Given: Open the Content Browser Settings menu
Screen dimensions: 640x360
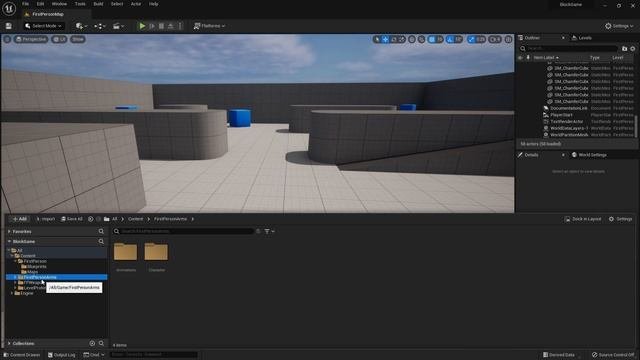Looking at the screenshot, I should click(620, 219).
